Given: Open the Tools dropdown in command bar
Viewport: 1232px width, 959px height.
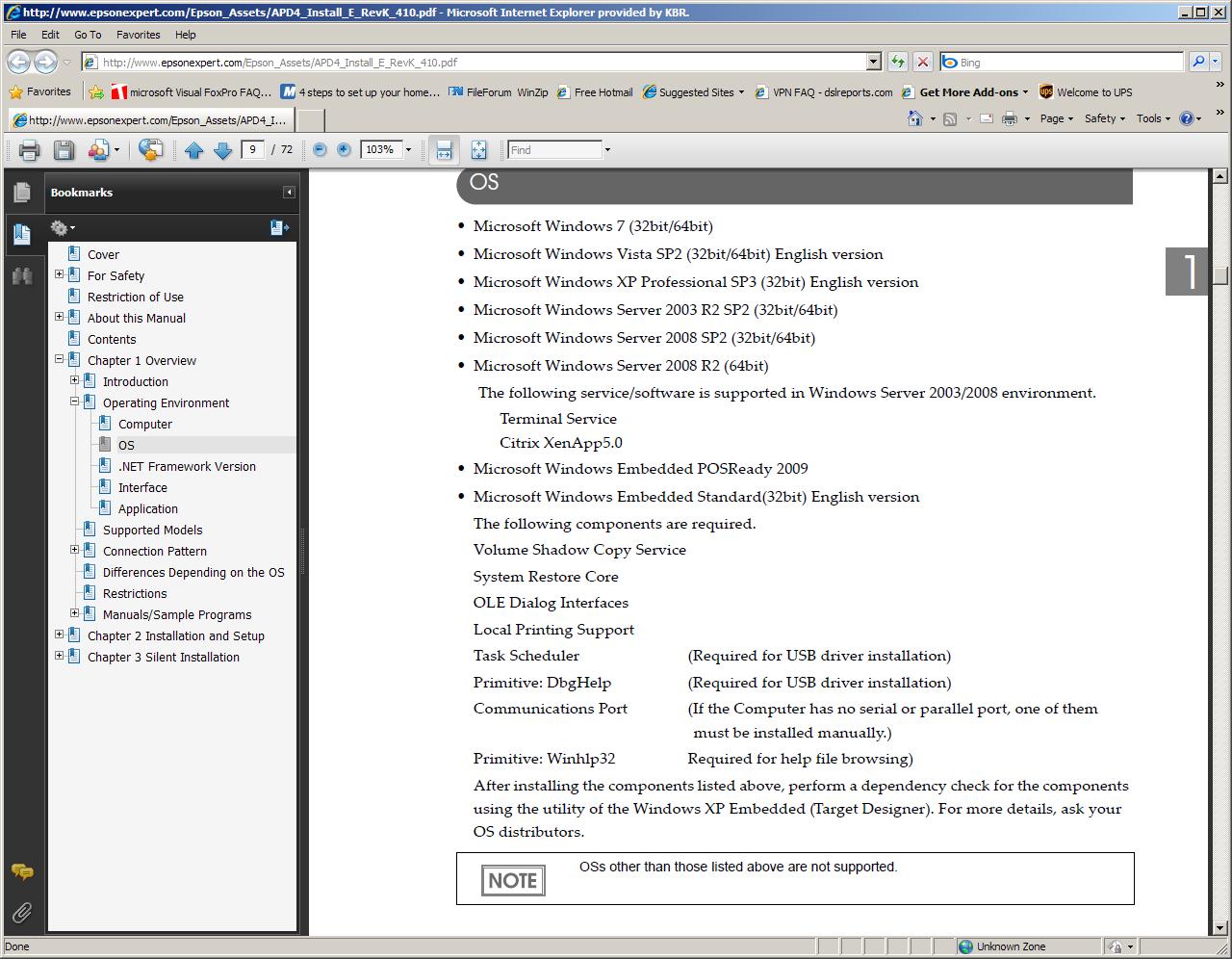Looking at the screenshot, I should click(x=1153, y=118).
